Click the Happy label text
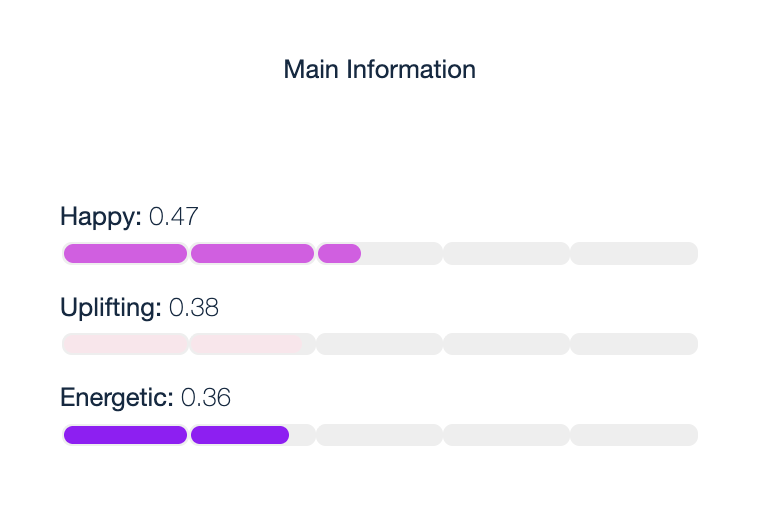Image resolution: width=770 pixels, height=513 pixels. click(x=101, y=216)
